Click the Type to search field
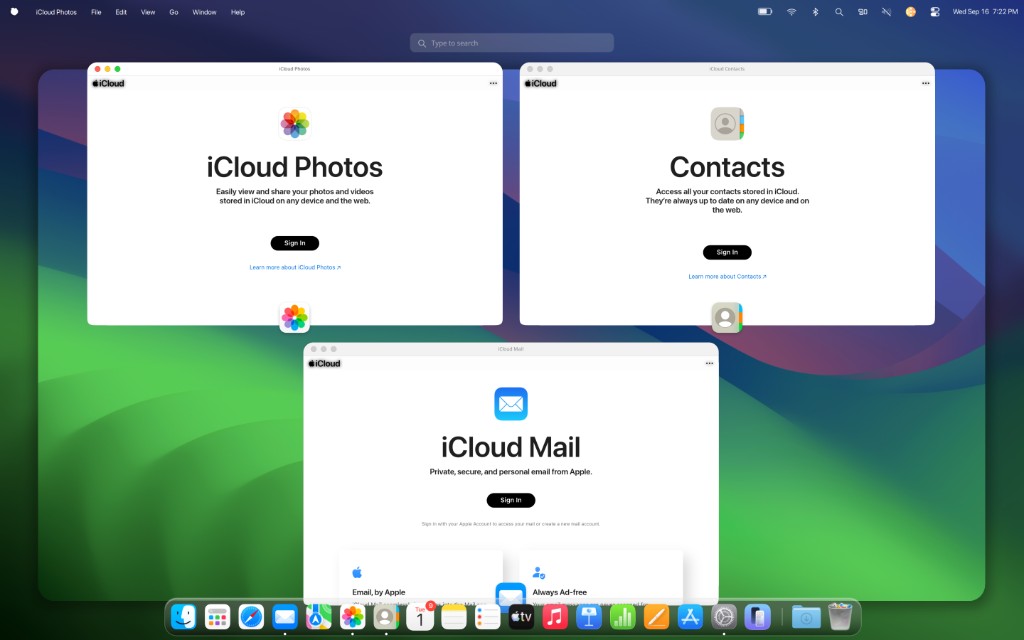This screenshot has height=640, width=1024. [x=512, y=43]
